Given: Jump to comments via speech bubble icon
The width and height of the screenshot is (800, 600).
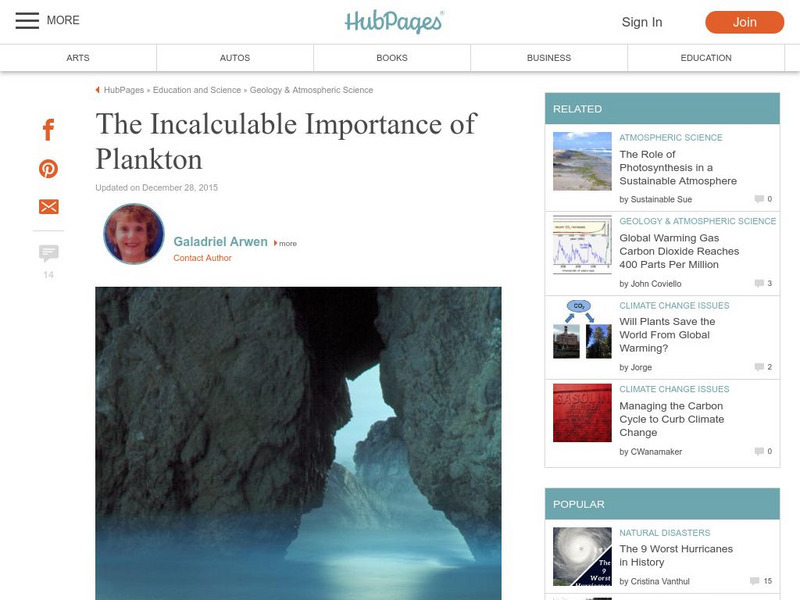Looking at the screenshot, I should click(x=48, y=253).
